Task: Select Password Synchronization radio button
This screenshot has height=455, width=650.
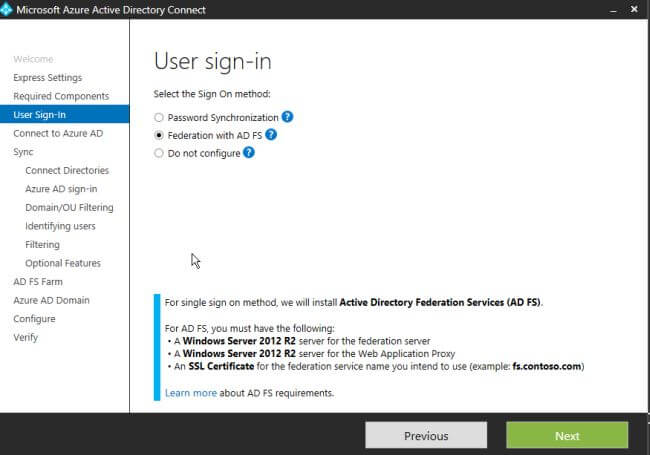Action: point(159,117)
